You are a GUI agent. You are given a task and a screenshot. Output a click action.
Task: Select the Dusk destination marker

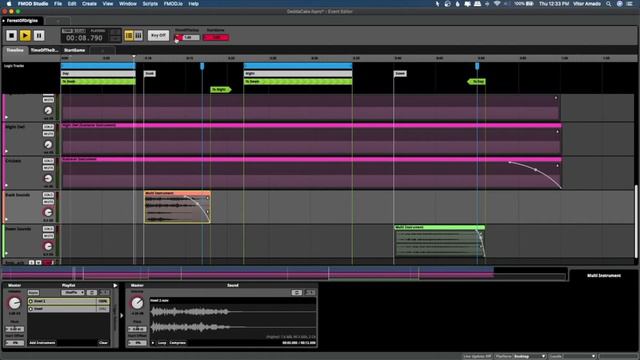150,73
